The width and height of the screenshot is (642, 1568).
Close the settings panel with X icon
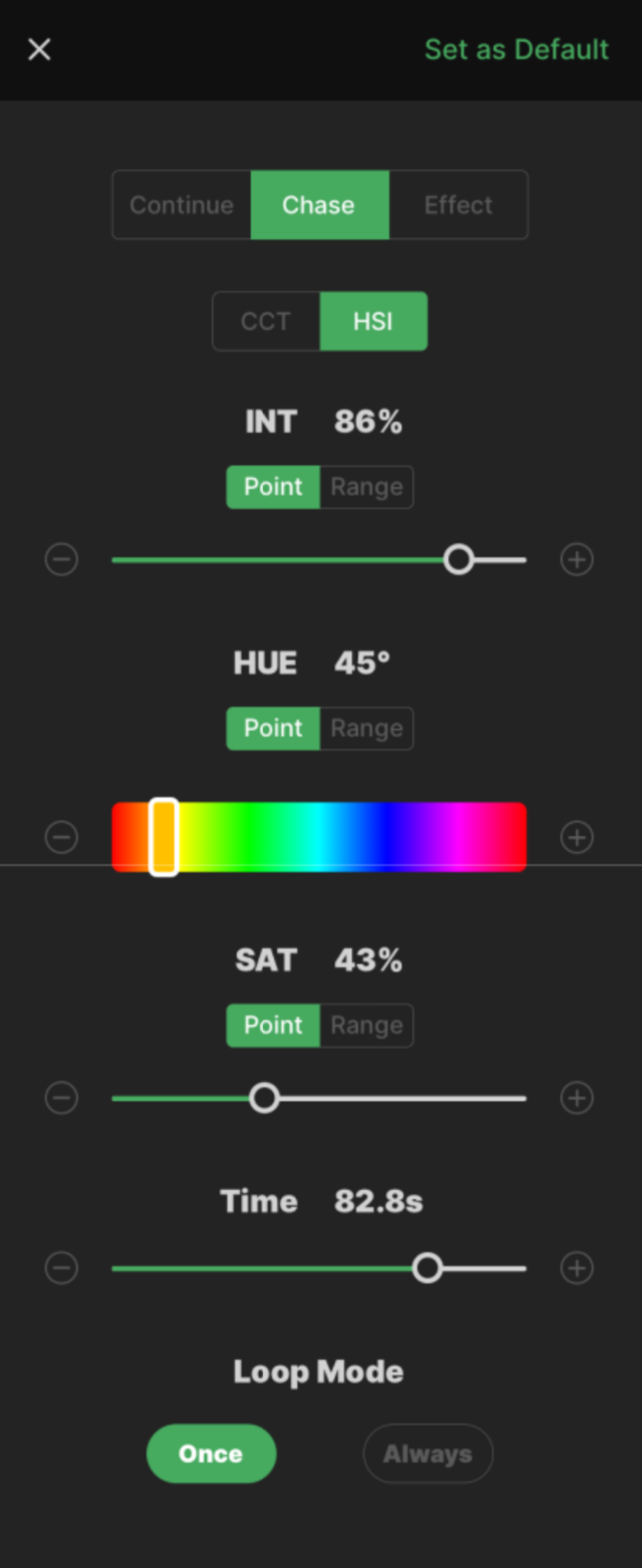(39, 49)
